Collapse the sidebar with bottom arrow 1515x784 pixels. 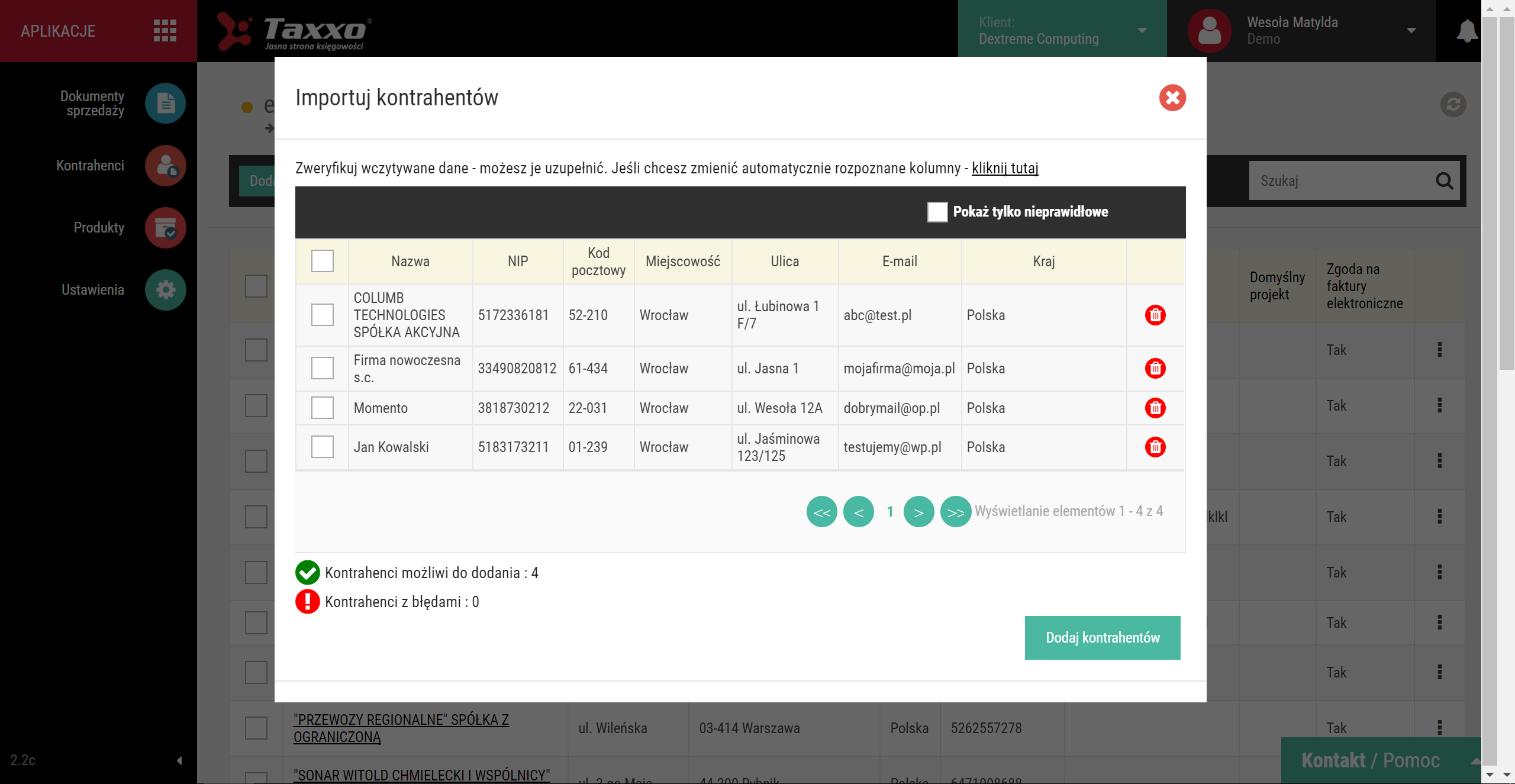point(179,760)
